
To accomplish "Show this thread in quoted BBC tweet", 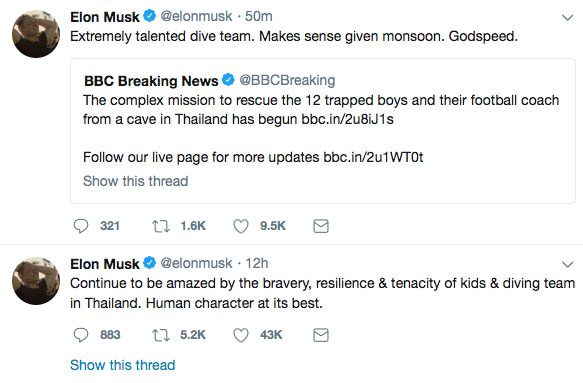I will point(136,181).
